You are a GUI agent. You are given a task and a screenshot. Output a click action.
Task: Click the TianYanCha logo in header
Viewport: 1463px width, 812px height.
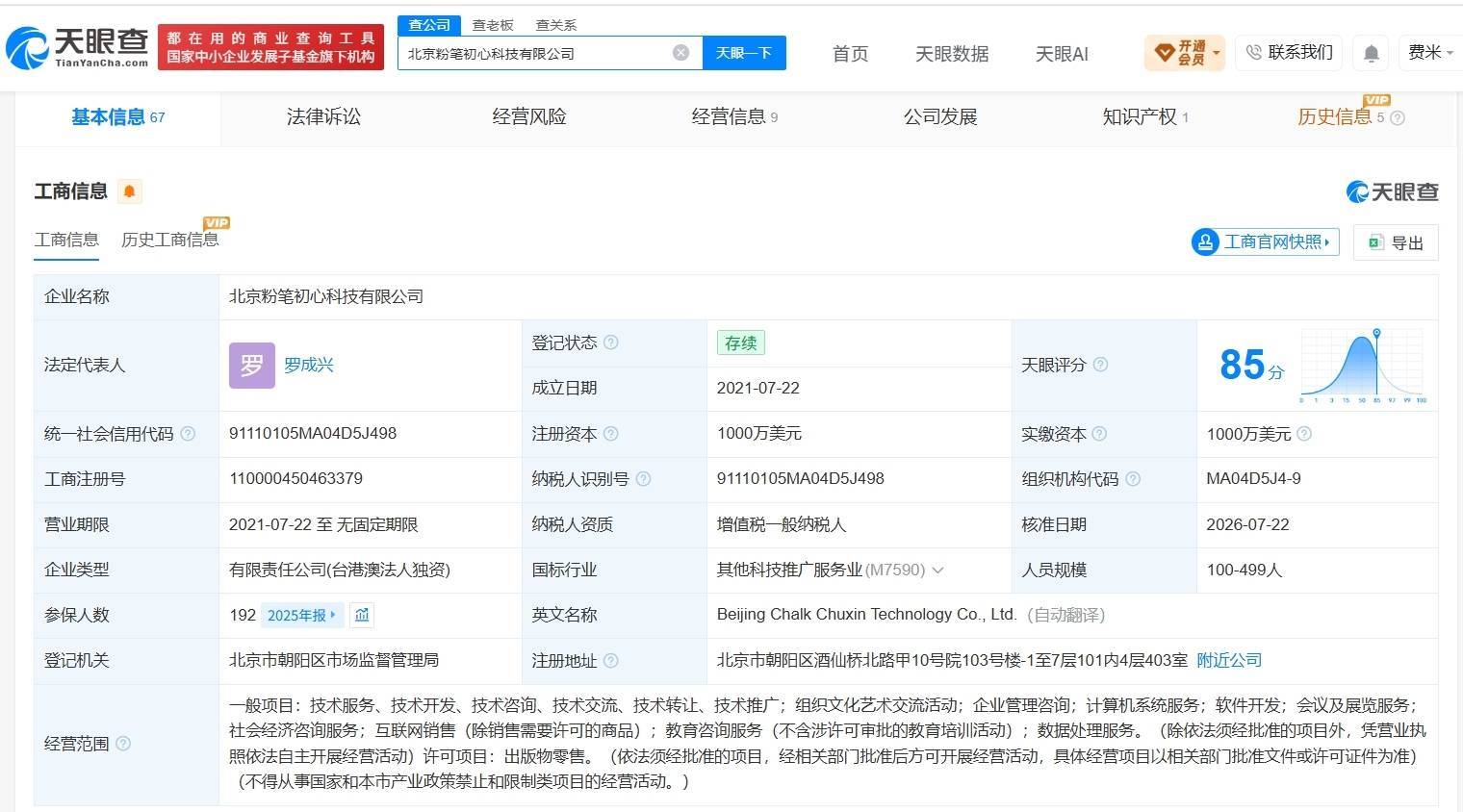[x=78, y=48]
